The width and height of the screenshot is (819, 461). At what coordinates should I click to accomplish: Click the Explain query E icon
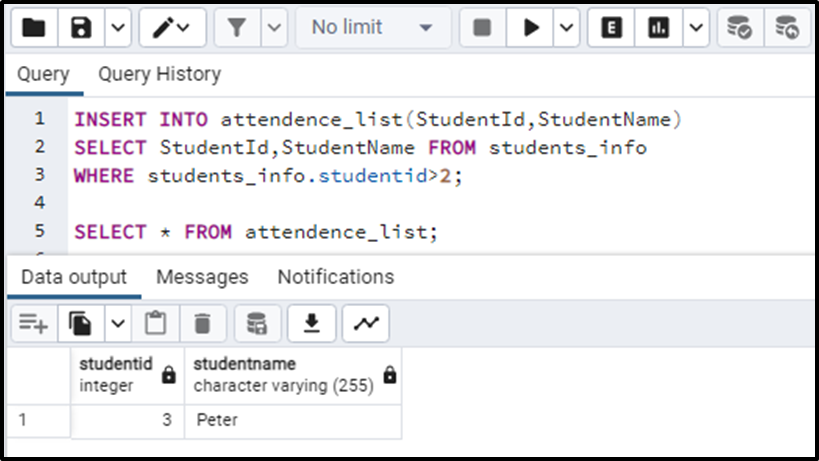point(610,29)
